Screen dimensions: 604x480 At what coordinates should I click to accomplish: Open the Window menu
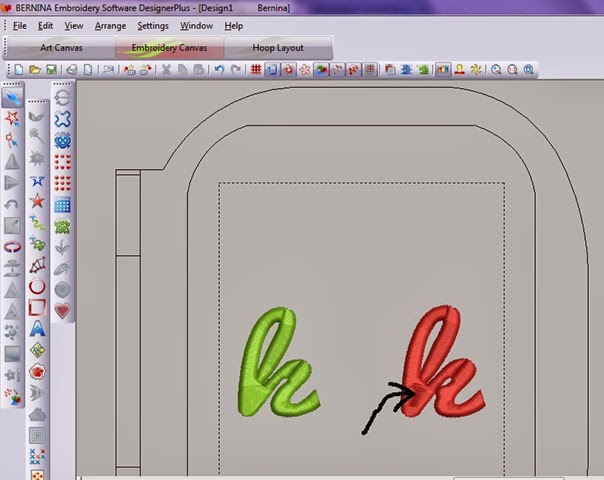[196, 26]
